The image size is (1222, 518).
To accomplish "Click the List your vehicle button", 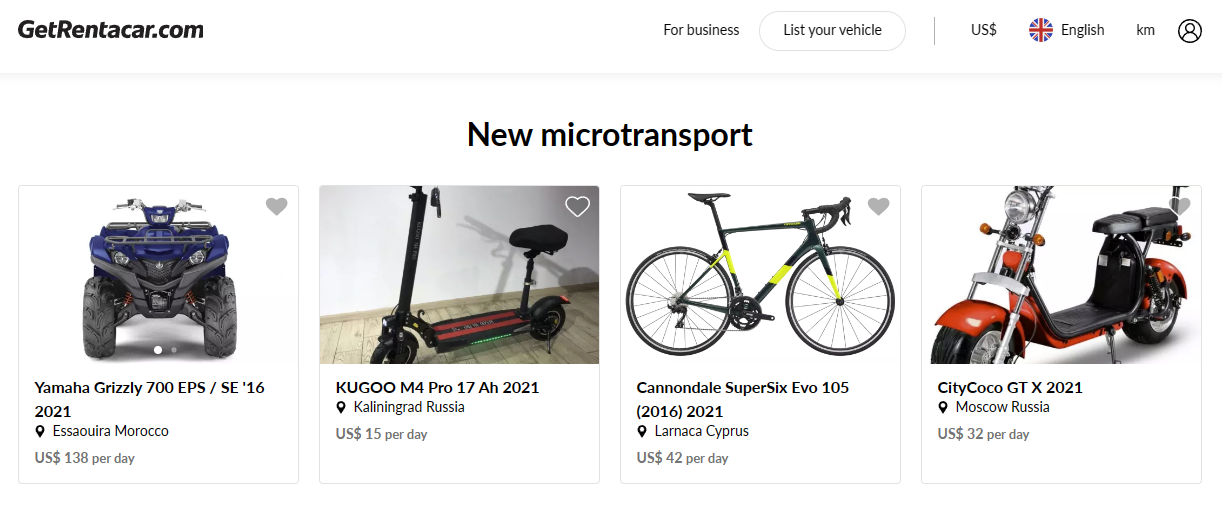I will click(832, 30).
